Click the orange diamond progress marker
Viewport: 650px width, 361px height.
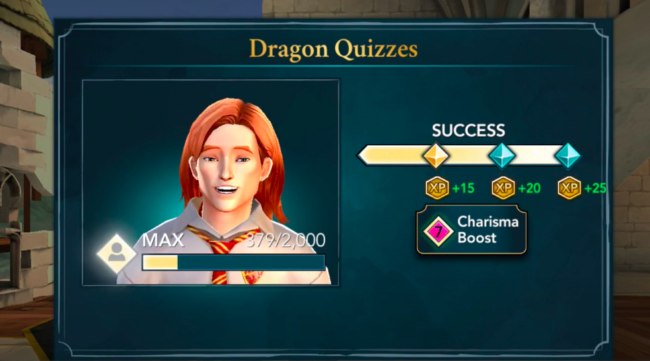point(435,156)
